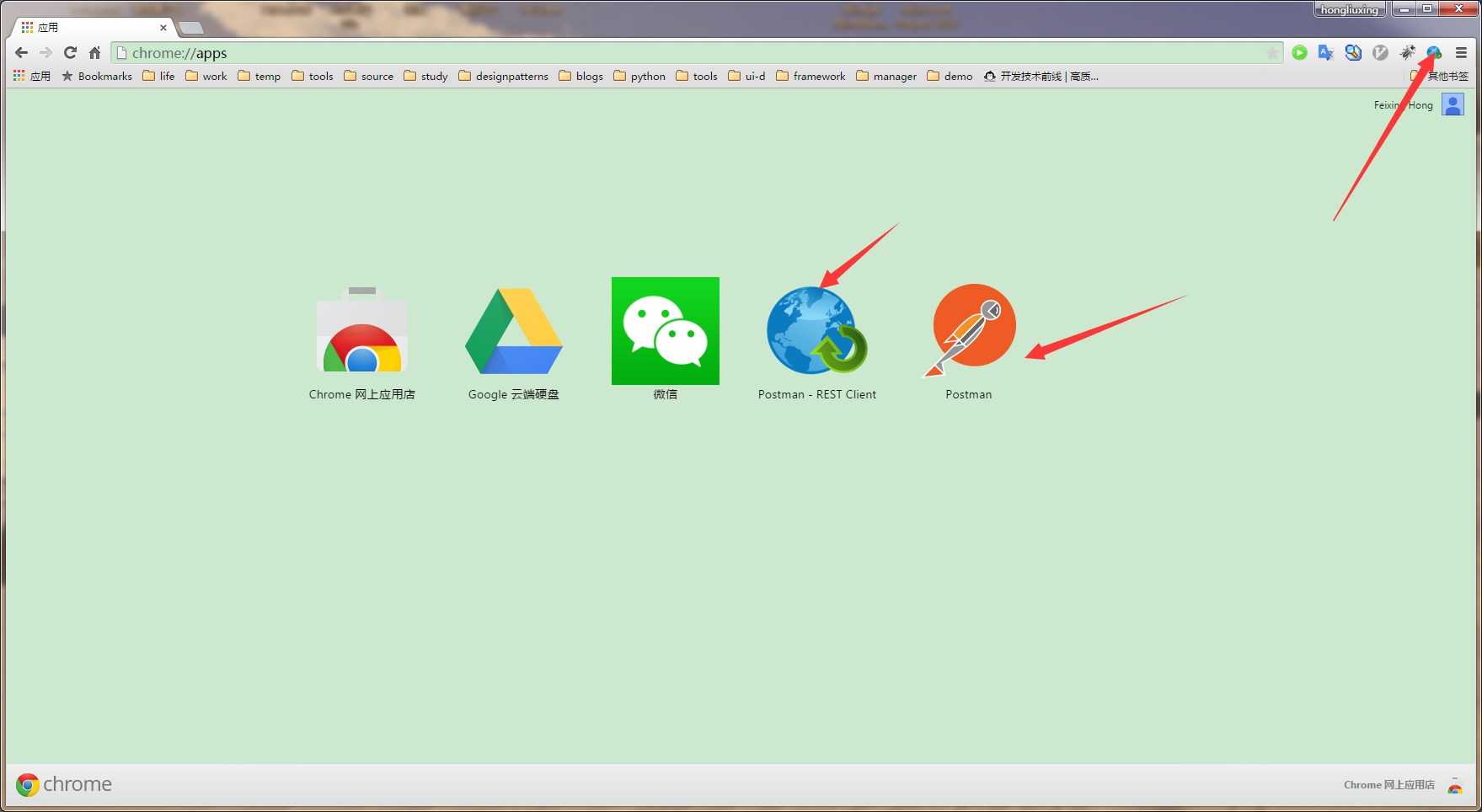Click the web store icon in footer
The height and width of the screenshot is (812, 1482).
point(1455,785)
